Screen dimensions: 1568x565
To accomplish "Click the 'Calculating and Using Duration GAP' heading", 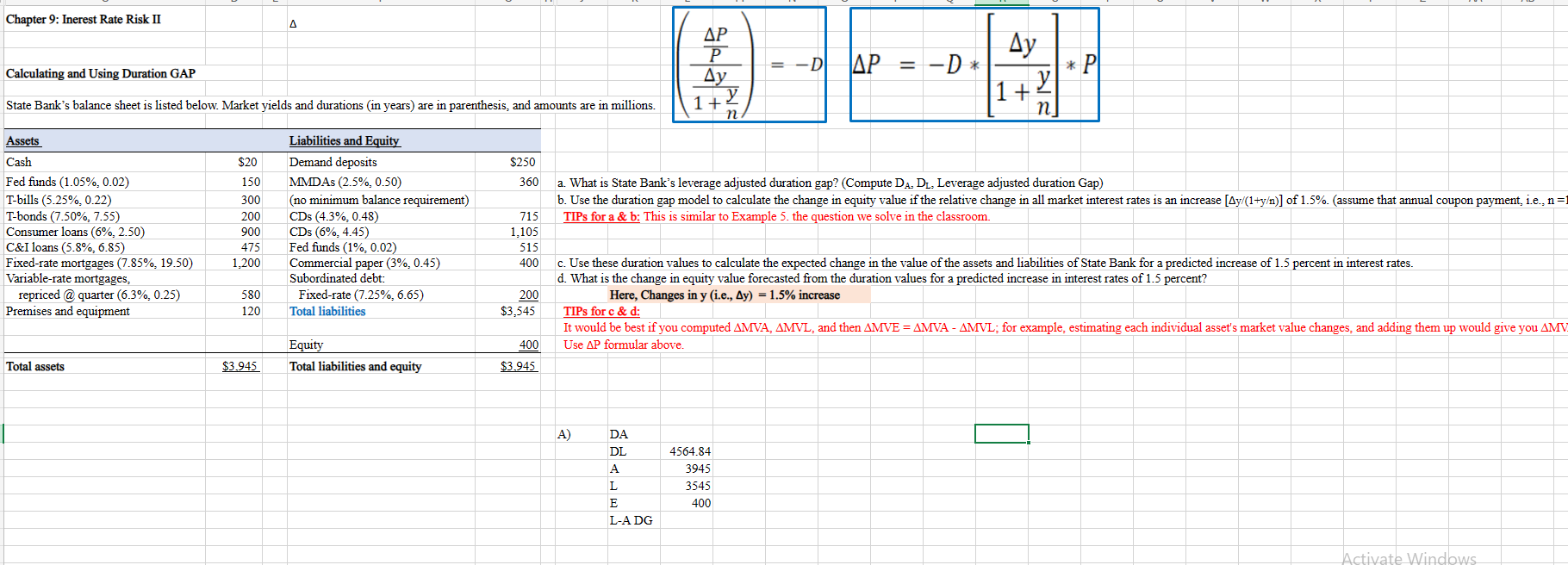I will 101,73.
